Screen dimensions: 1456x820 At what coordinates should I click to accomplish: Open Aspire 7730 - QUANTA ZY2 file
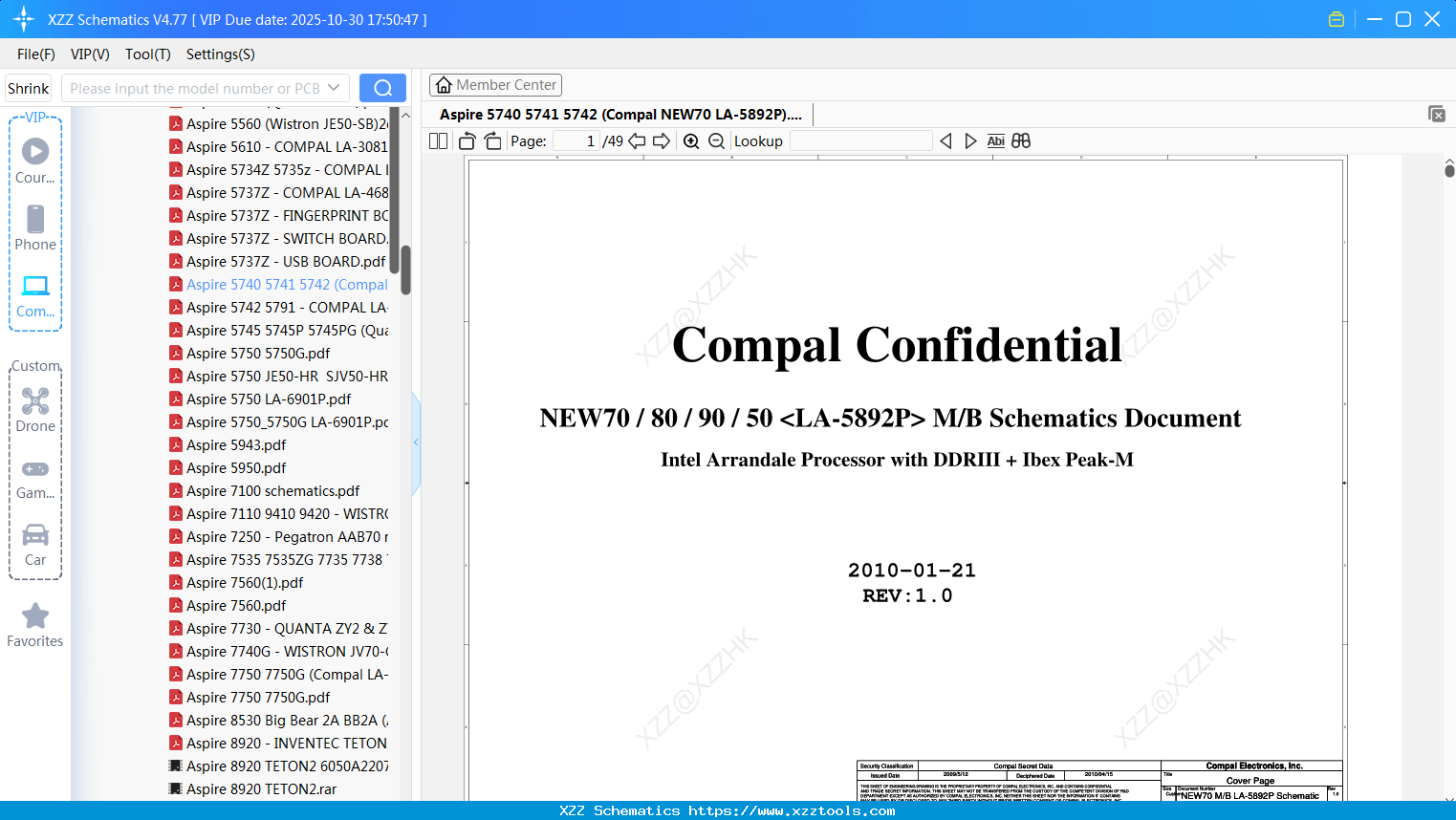pyautogui.click(x=278, y=628)
